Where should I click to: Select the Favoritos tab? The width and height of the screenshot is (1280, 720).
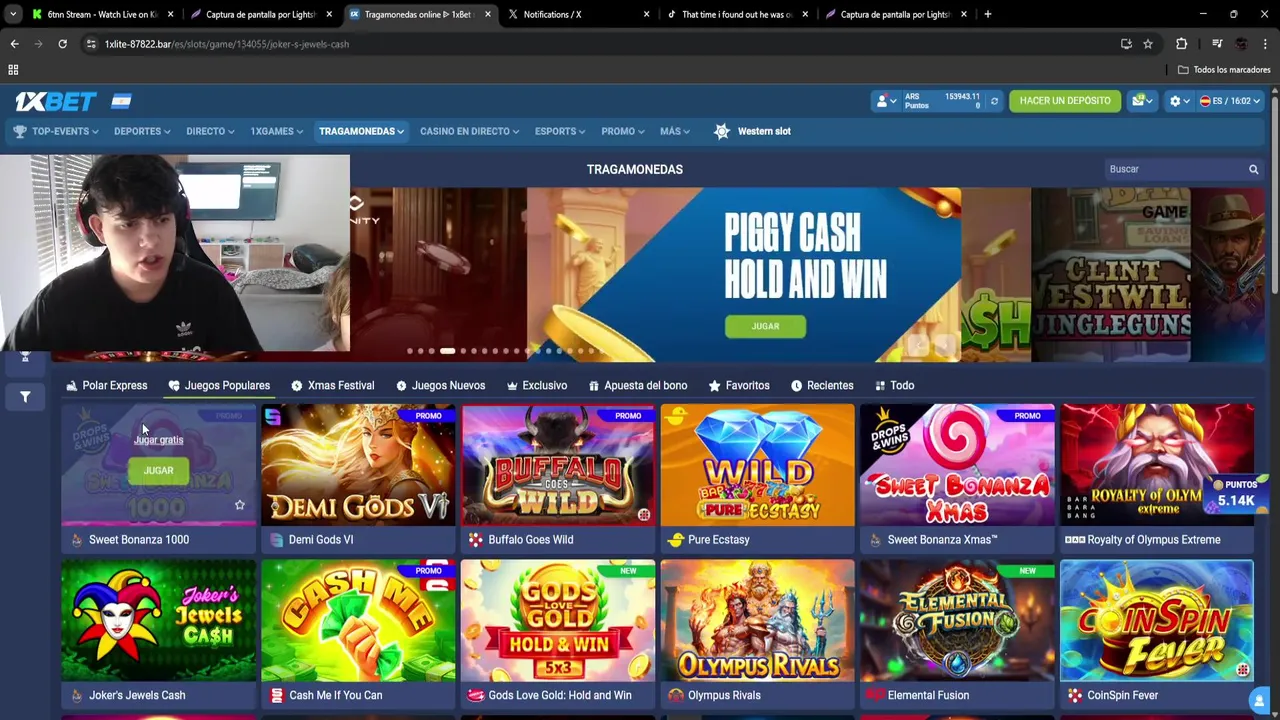point(739,385)
